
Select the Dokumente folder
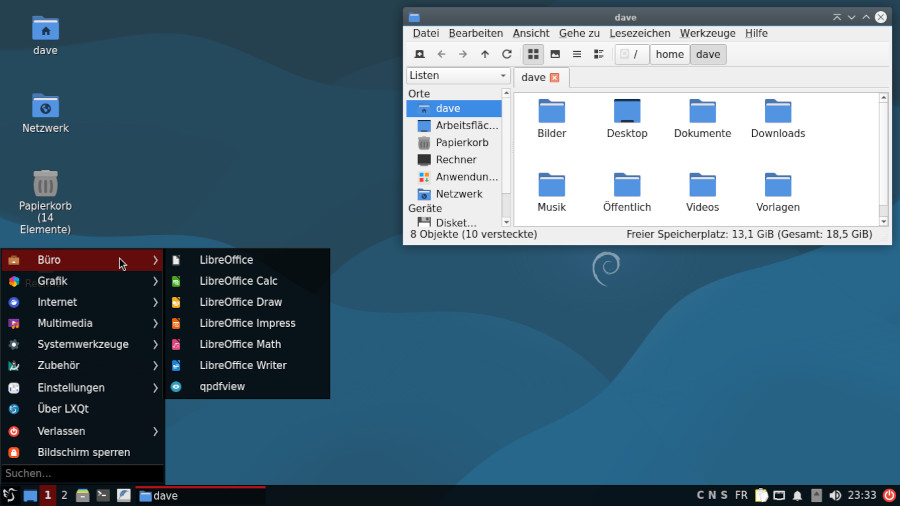(x=703, y=118)
